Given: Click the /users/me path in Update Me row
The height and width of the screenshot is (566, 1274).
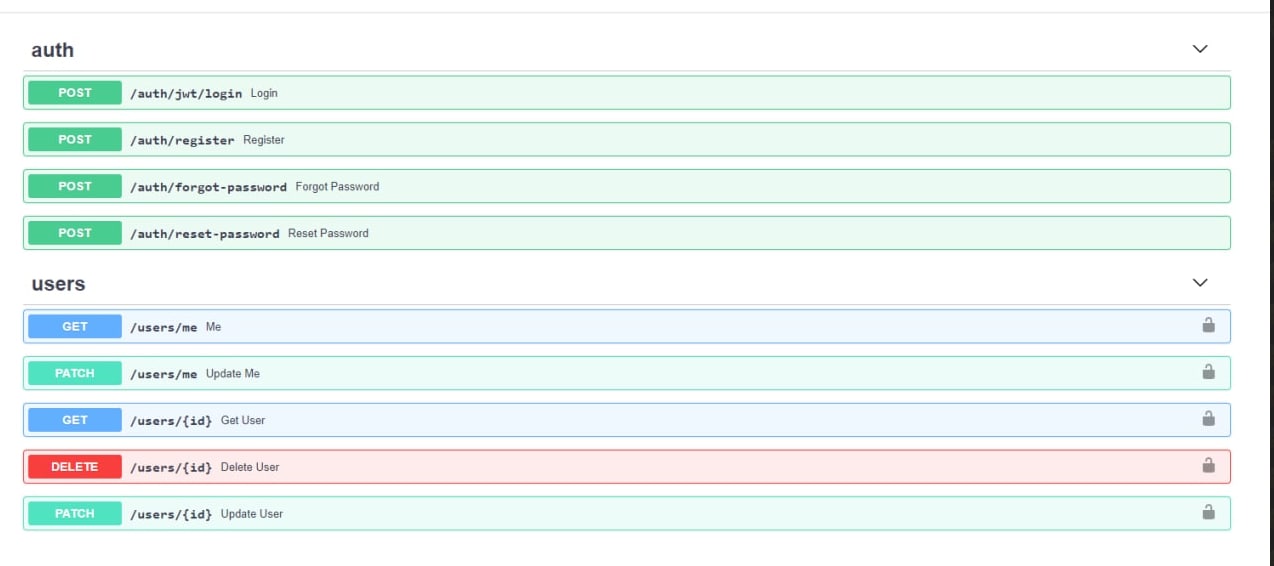Looking at the screenshot, I should [164, 374].
